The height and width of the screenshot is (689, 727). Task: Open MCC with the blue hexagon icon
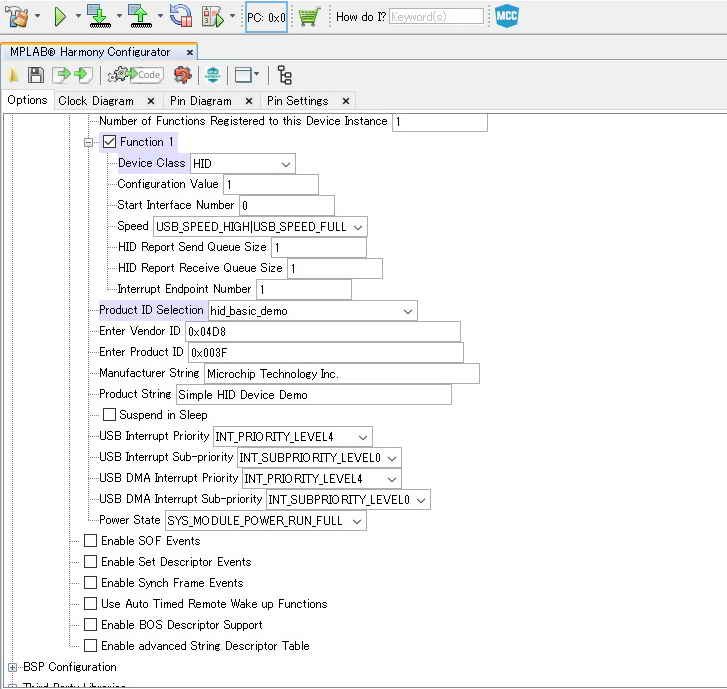[506, 16]
